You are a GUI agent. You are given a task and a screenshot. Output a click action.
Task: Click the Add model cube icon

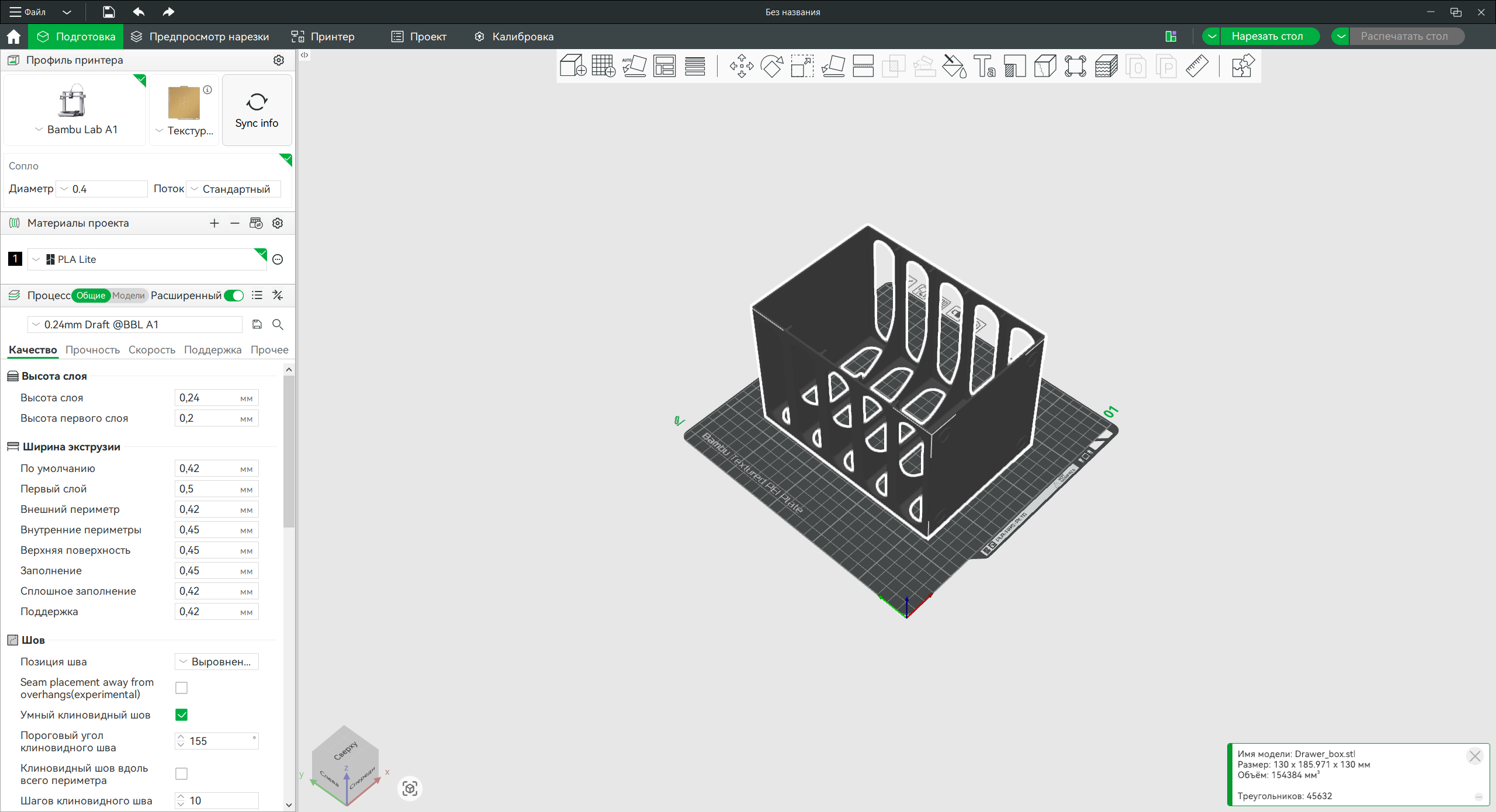coord(572,66)
